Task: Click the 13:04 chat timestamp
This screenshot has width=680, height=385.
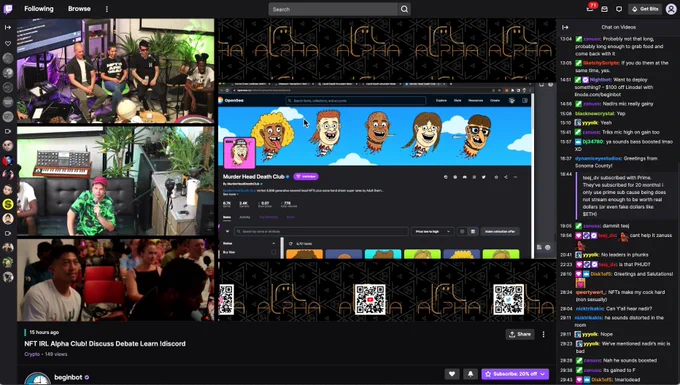Action: point(566,39)
